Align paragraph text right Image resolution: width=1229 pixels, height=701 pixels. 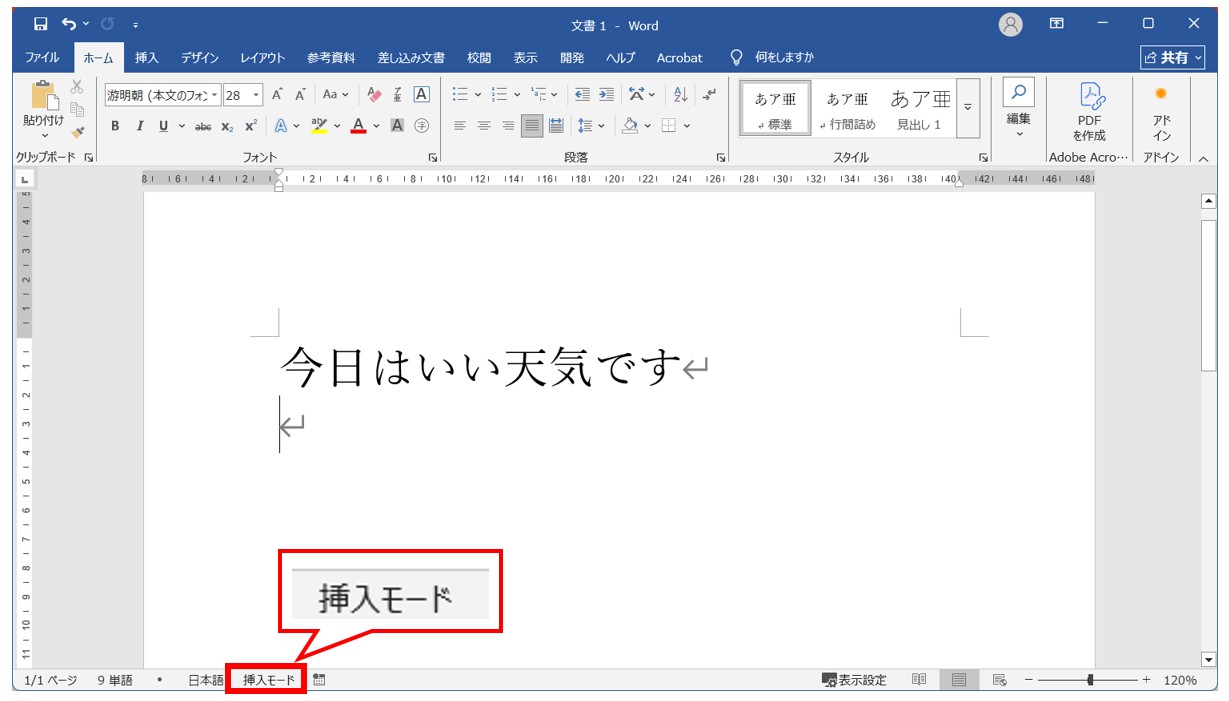(x=508, y=126)
